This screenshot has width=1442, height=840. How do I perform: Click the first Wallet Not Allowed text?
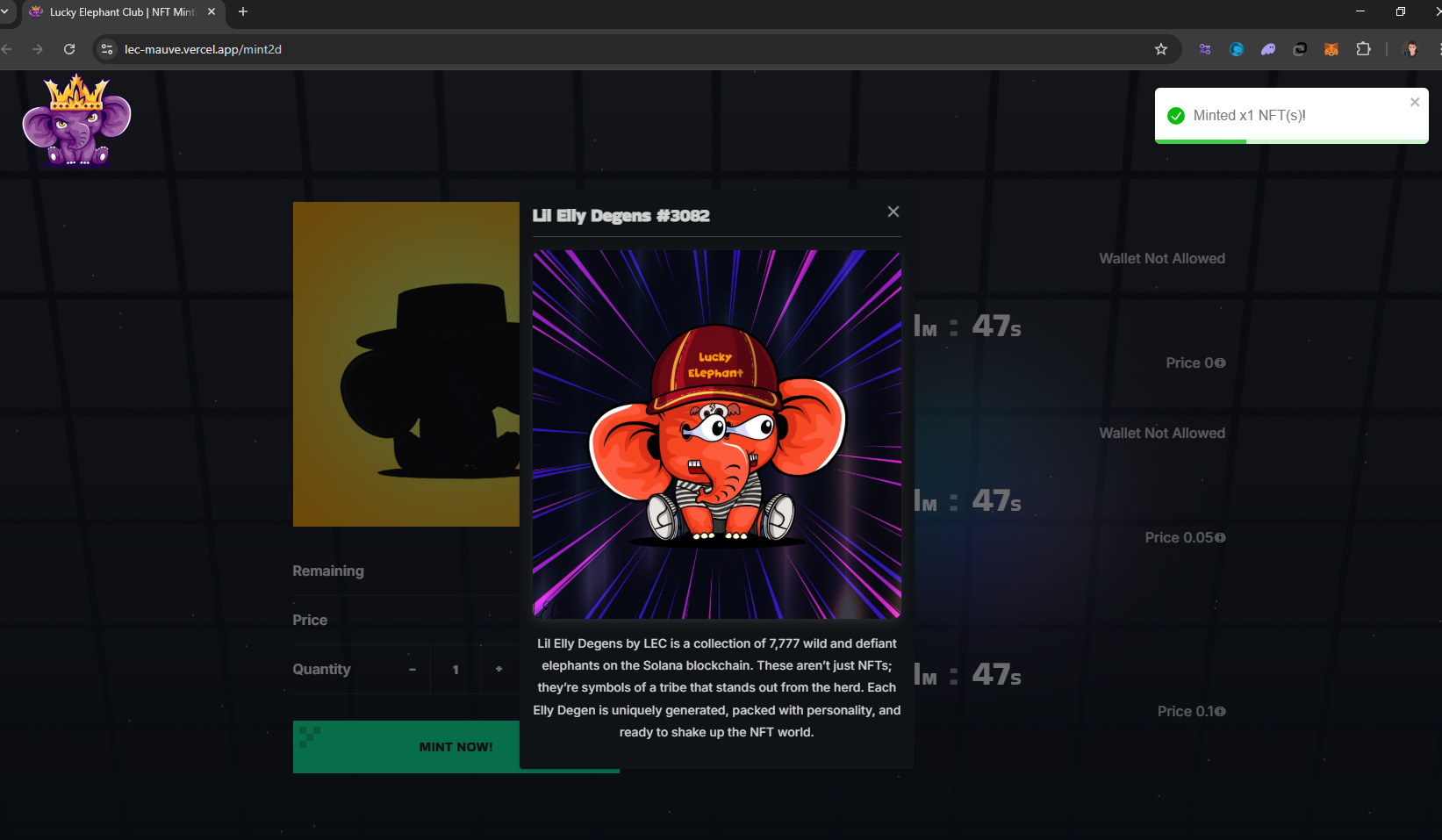click(x=1162, y=258)
